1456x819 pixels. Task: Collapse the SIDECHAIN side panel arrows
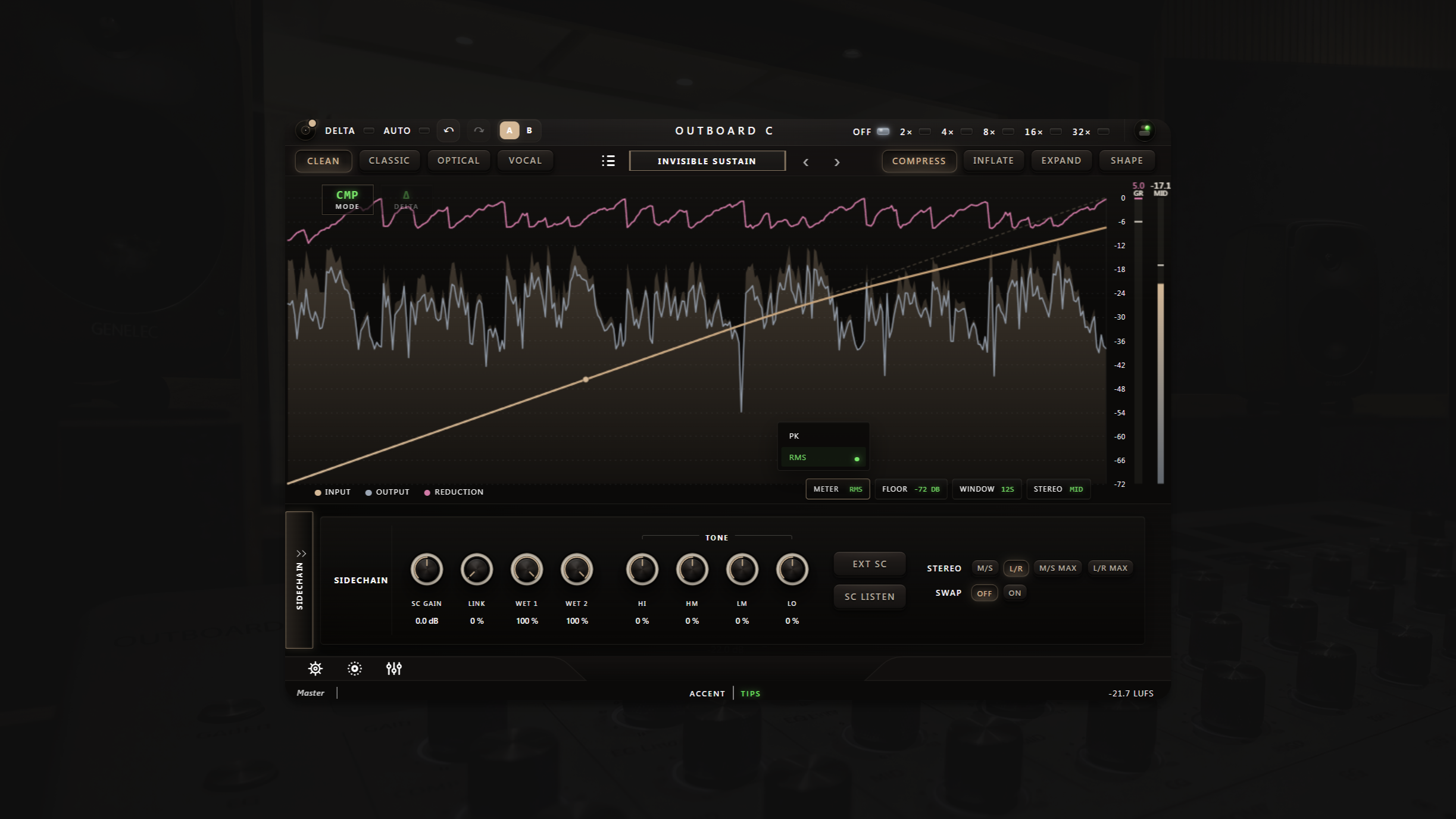[x=301, y=554]
